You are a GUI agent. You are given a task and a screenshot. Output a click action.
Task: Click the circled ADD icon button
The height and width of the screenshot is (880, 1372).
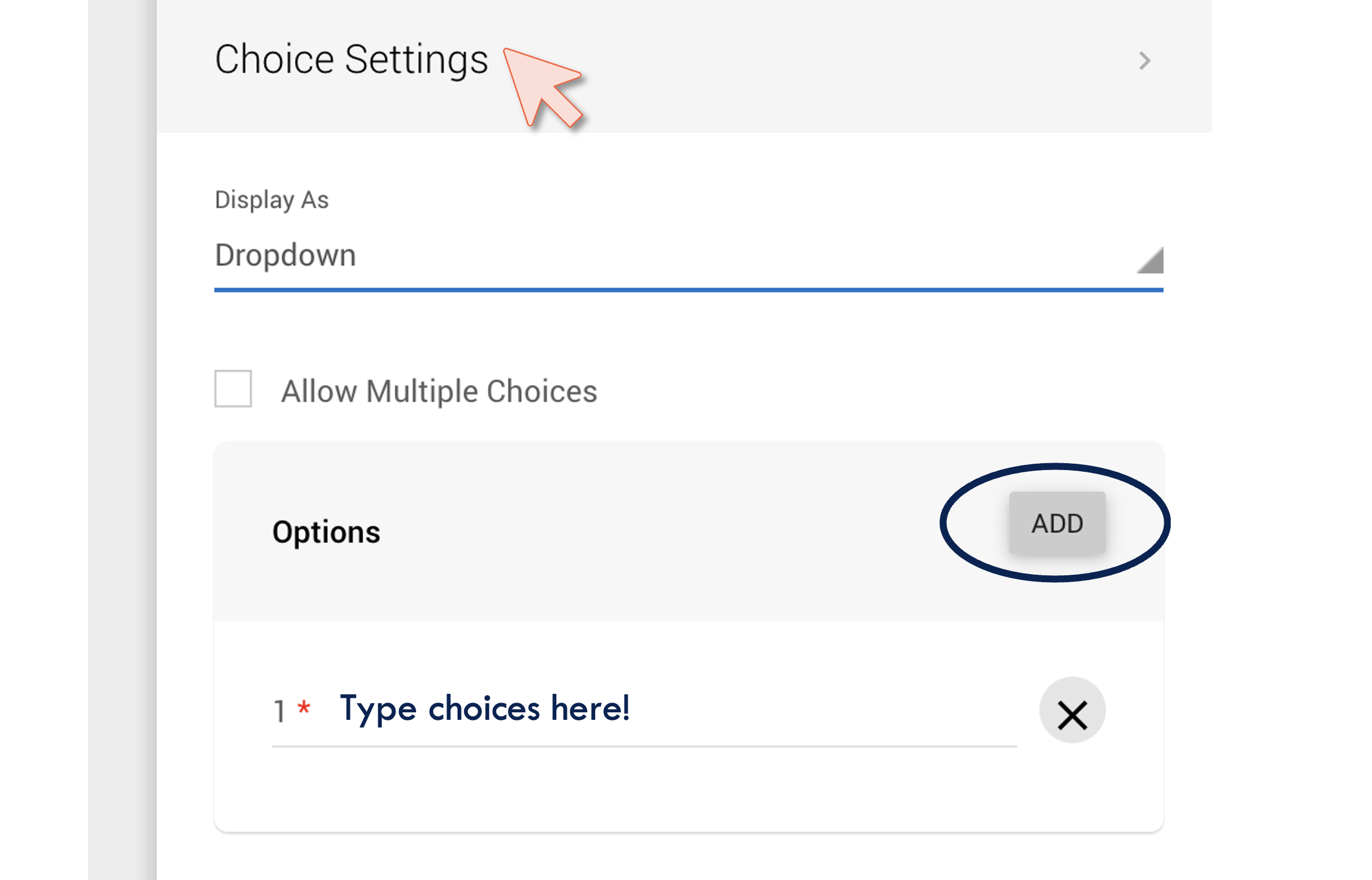point(1057,523)
